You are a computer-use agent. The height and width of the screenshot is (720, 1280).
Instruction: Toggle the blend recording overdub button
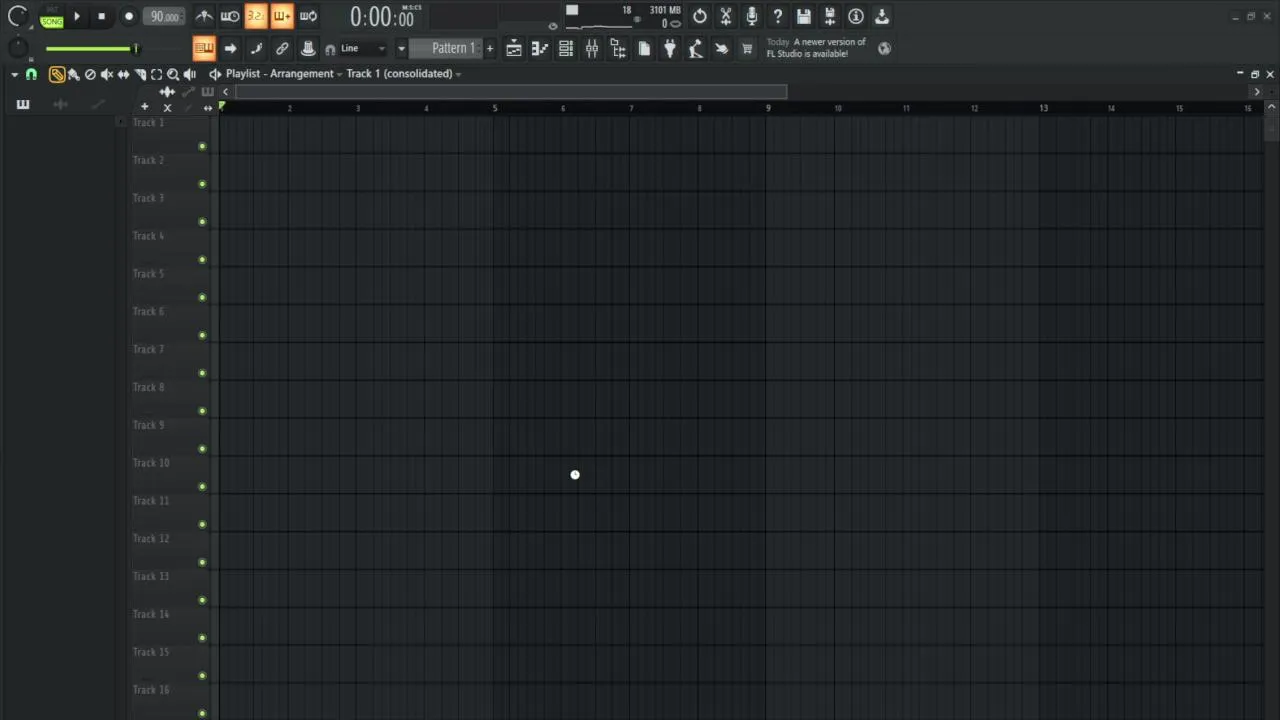click(282, 16)
